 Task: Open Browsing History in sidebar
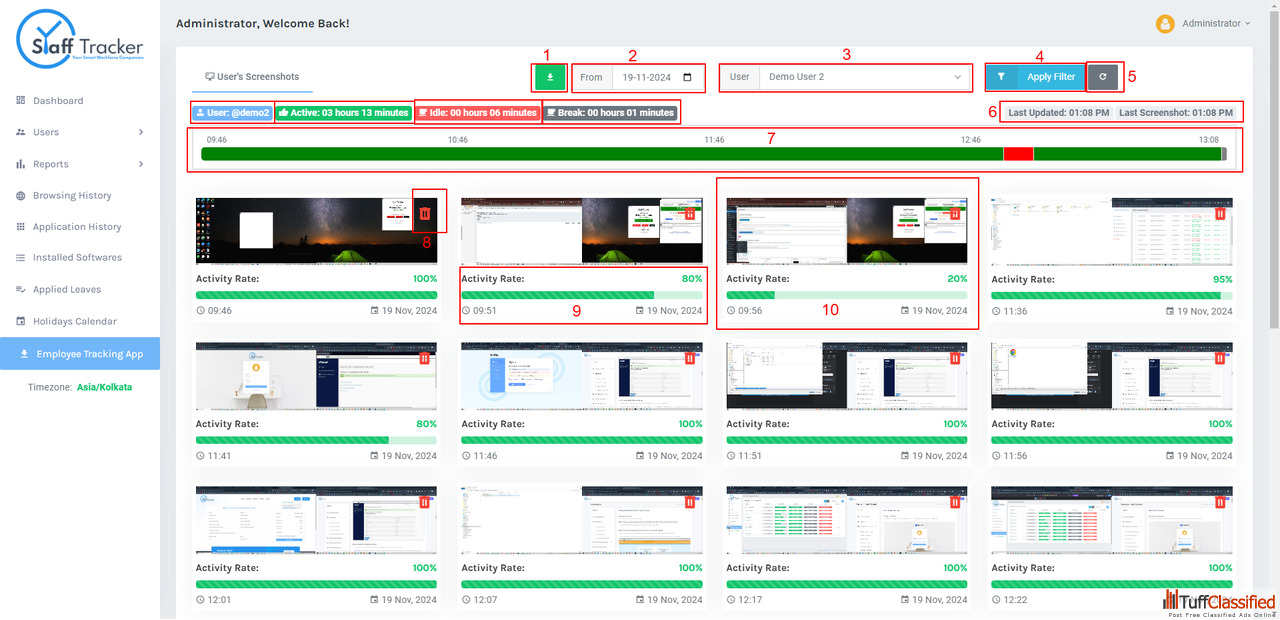72,196
